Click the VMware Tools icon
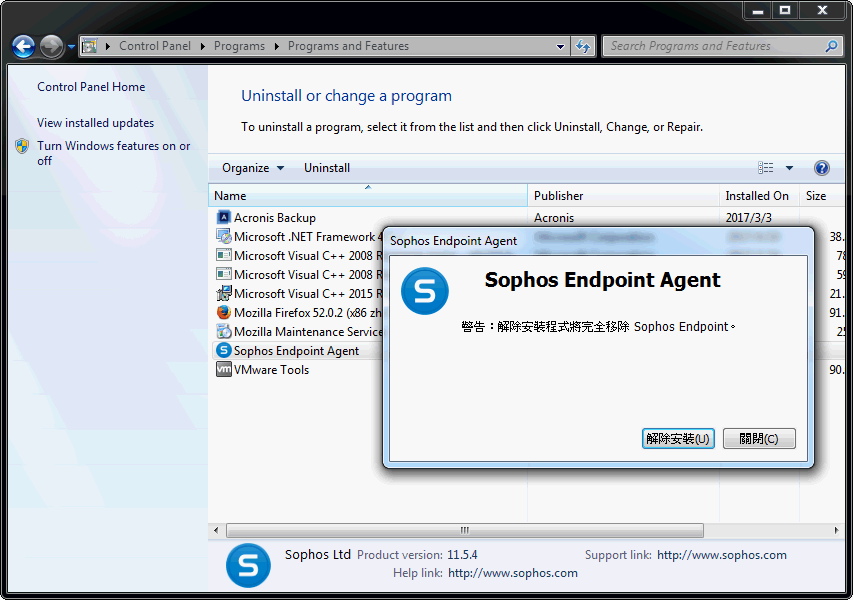 [223, 369]
